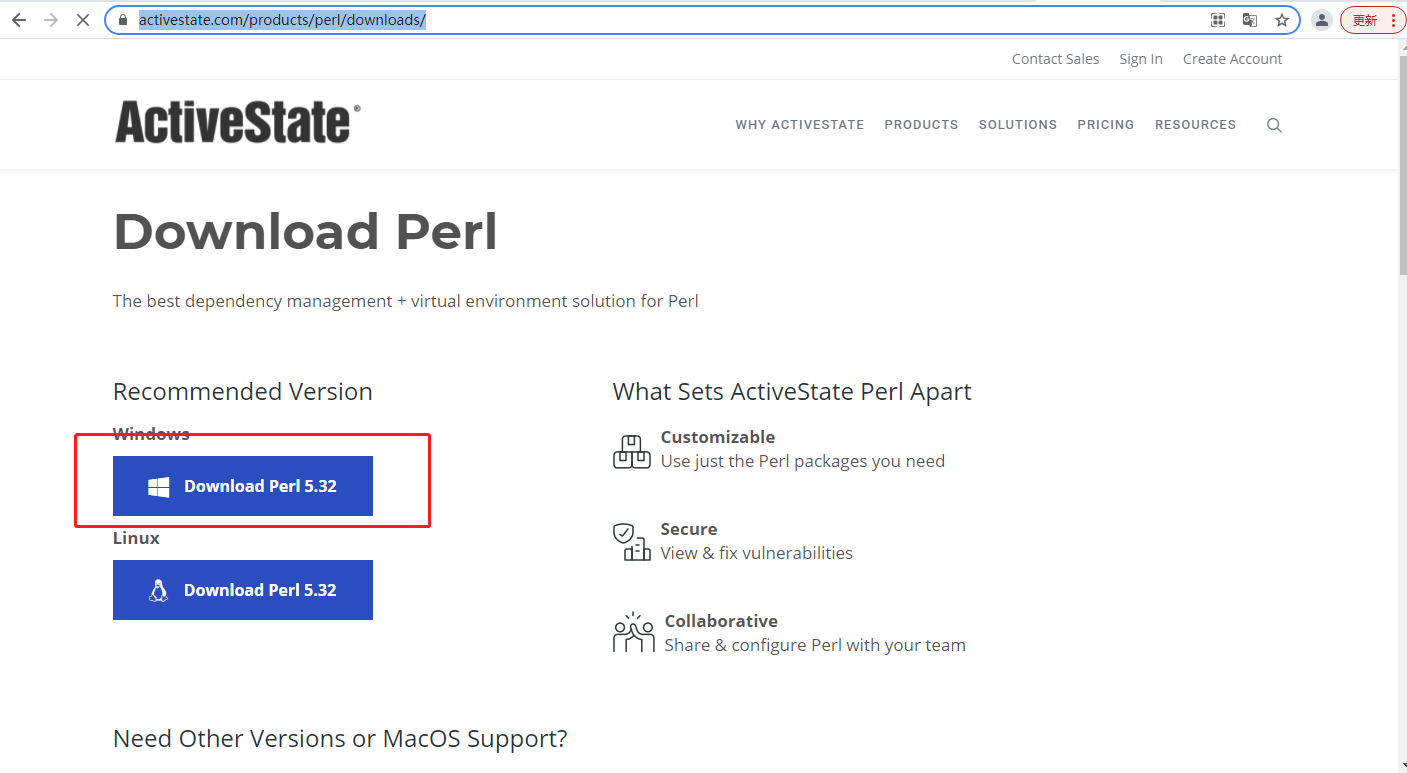Click the ActiveState logo
Image resolution: width=1407 pixels, height=773 pixels.
pos(237,120)
